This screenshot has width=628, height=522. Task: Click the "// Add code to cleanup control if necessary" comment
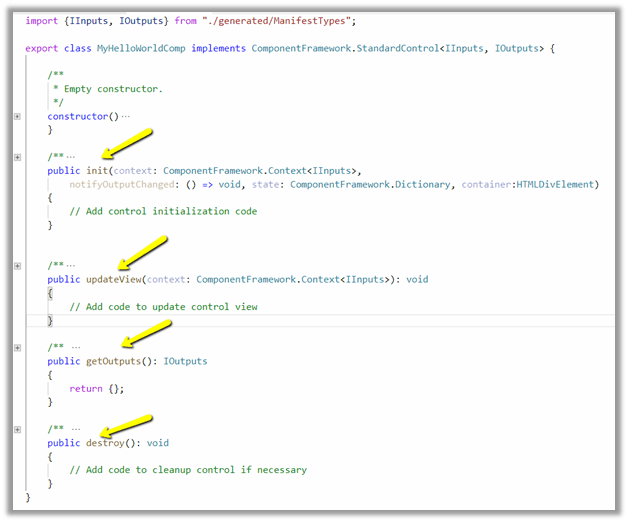(x=188, y=470)
